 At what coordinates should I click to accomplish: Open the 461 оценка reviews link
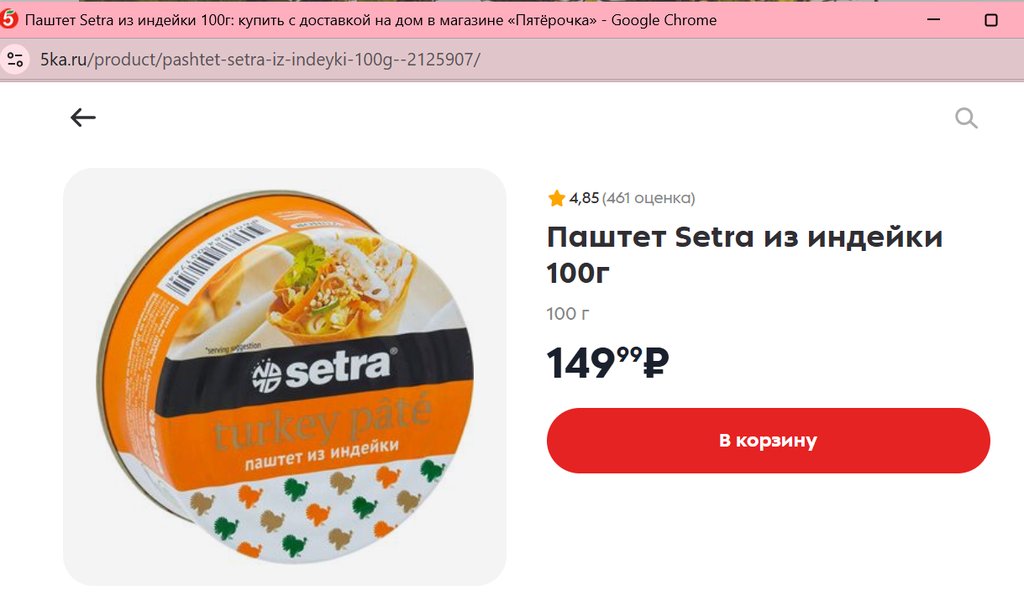point(648,198)
